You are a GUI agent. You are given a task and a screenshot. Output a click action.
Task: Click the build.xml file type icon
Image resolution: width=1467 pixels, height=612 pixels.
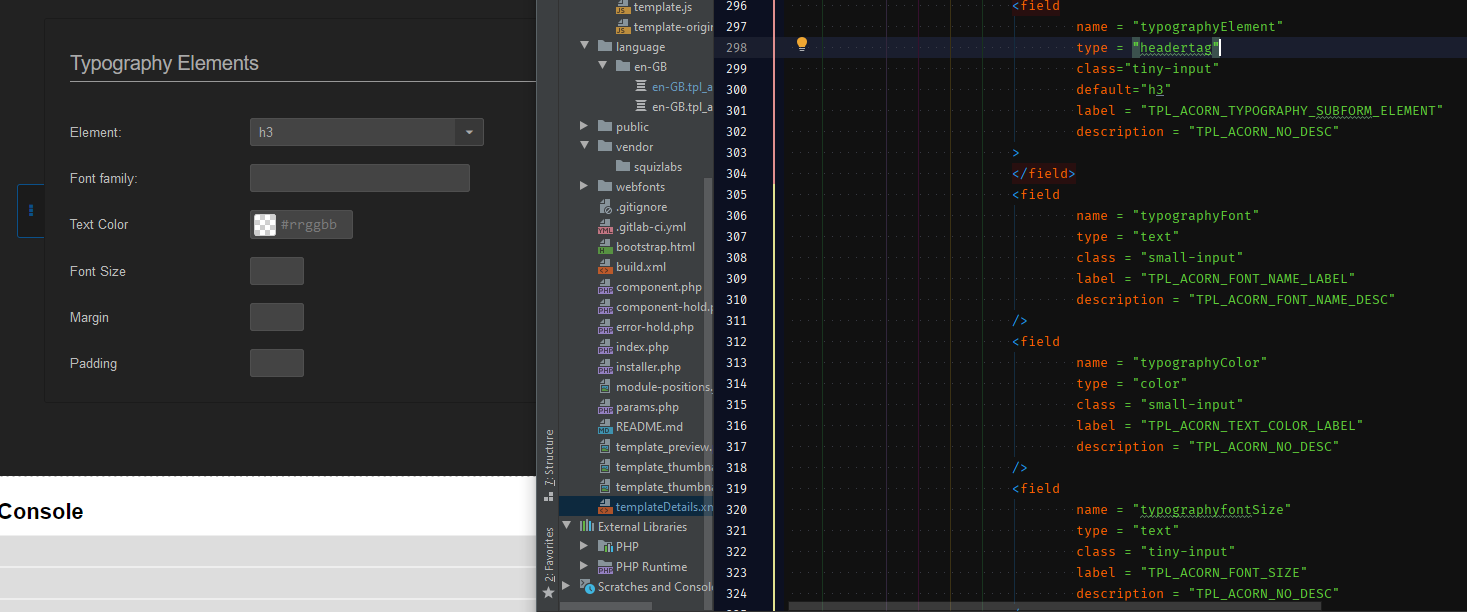tap(605, 266)
